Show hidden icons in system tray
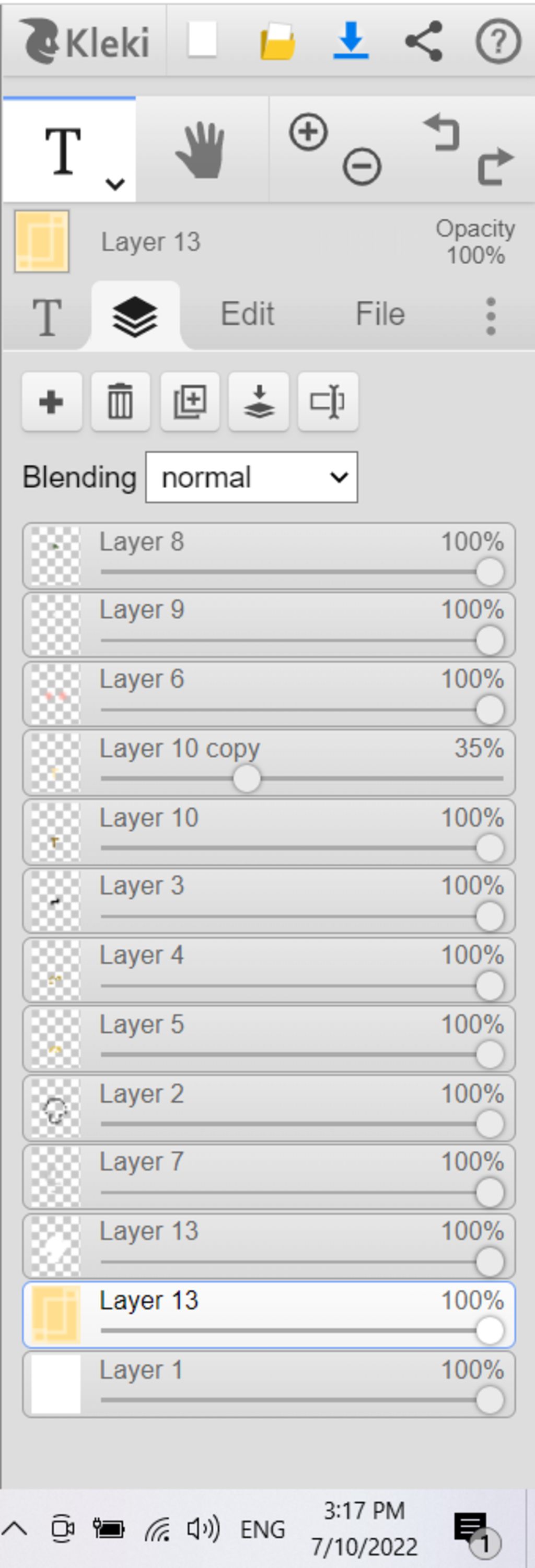This screenshot has height=1568, width=535. click(15, 1528)
